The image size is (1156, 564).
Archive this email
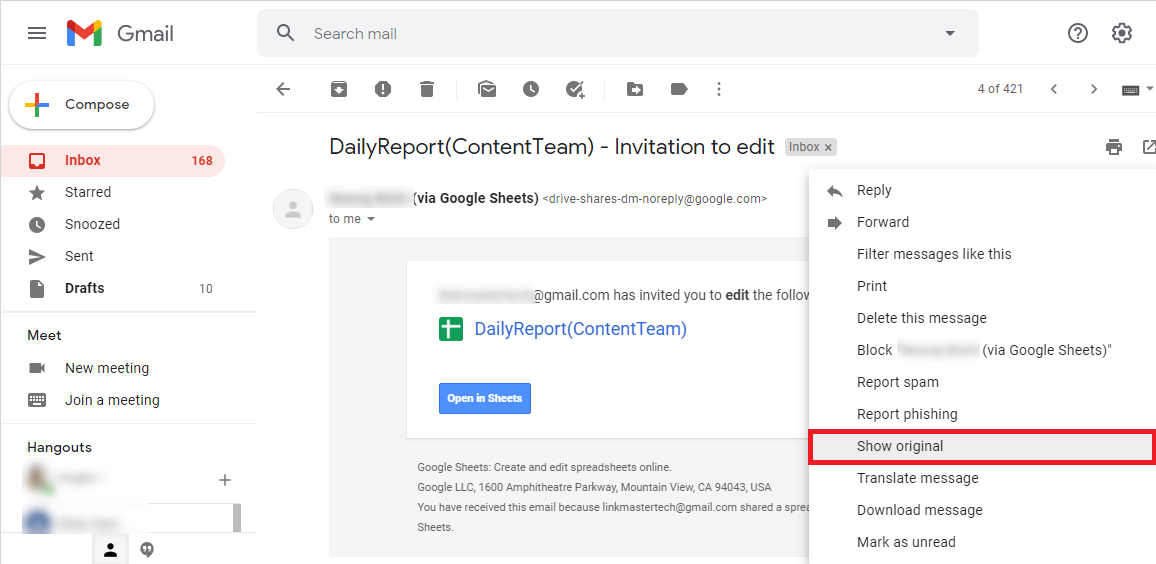click(x=338, y=89)
